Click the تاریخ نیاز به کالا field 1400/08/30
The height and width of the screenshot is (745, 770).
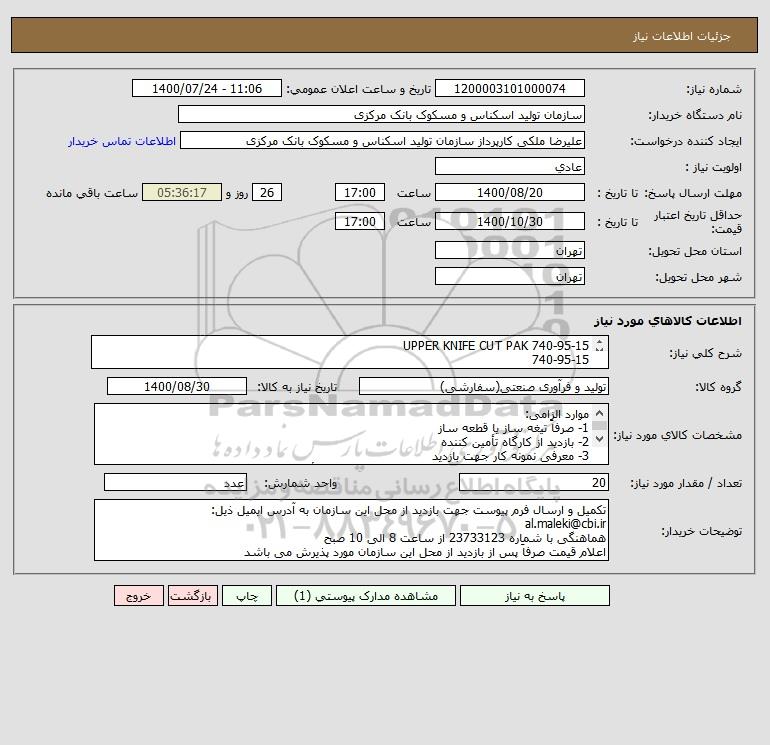tap(177, 386)
